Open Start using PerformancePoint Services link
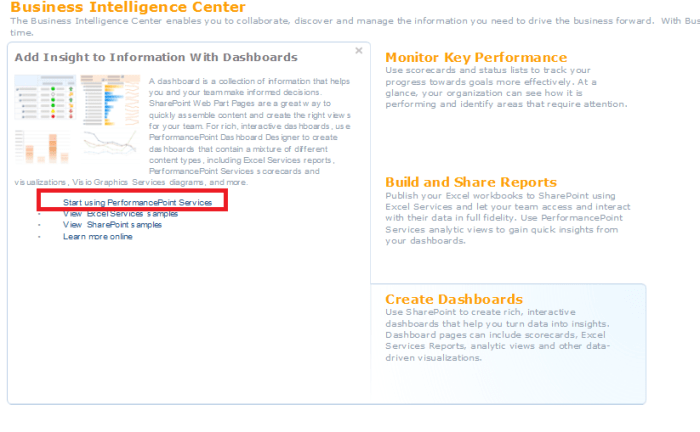This screenshot has width=700, height=432. [x=137, y=202]
